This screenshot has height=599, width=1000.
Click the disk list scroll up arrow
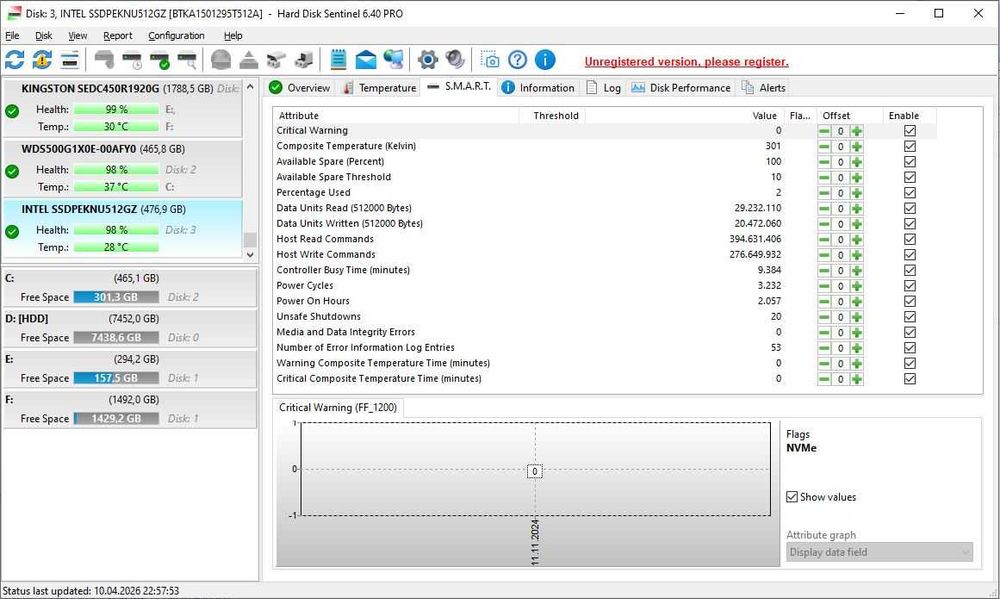[250, 87]
